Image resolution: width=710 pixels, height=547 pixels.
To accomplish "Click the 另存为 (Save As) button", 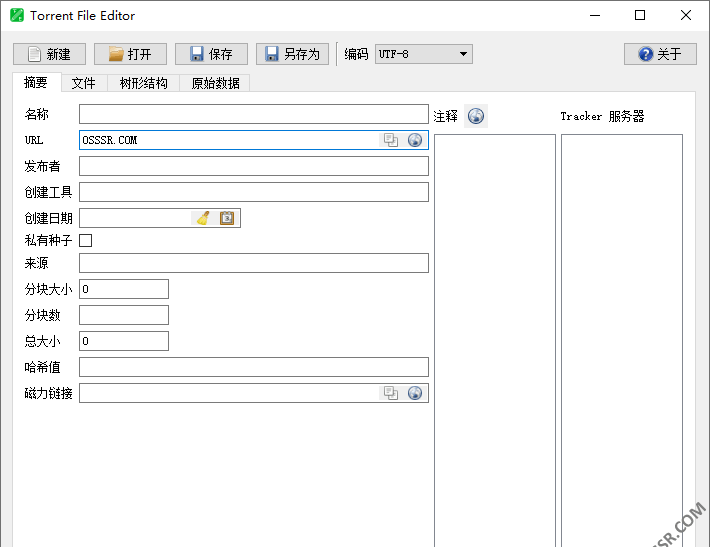I will [293, 54].
